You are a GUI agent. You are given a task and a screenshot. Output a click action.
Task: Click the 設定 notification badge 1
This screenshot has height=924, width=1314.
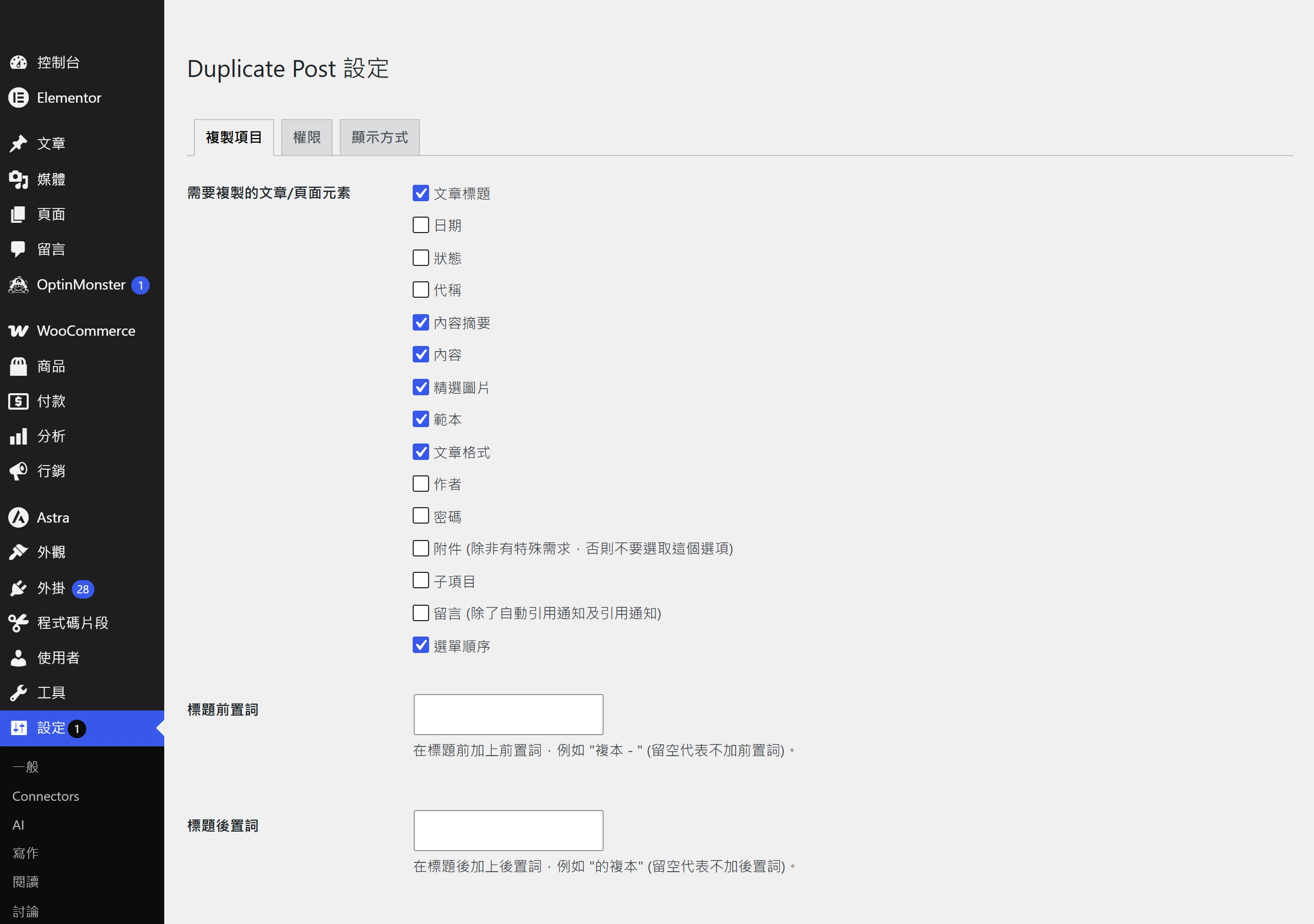tap(76, 729)
